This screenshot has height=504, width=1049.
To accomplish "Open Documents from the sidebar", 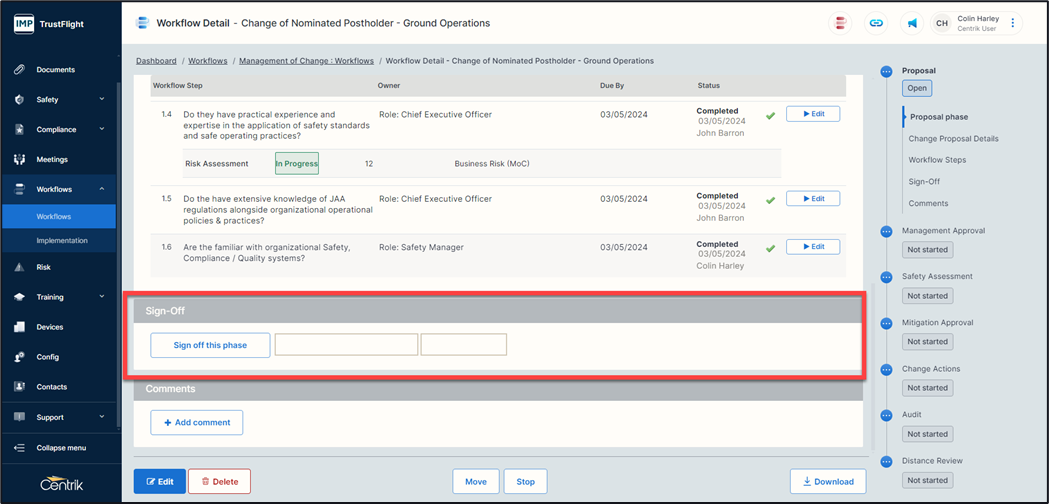I will pyautogui.click(x=55, y=70).
